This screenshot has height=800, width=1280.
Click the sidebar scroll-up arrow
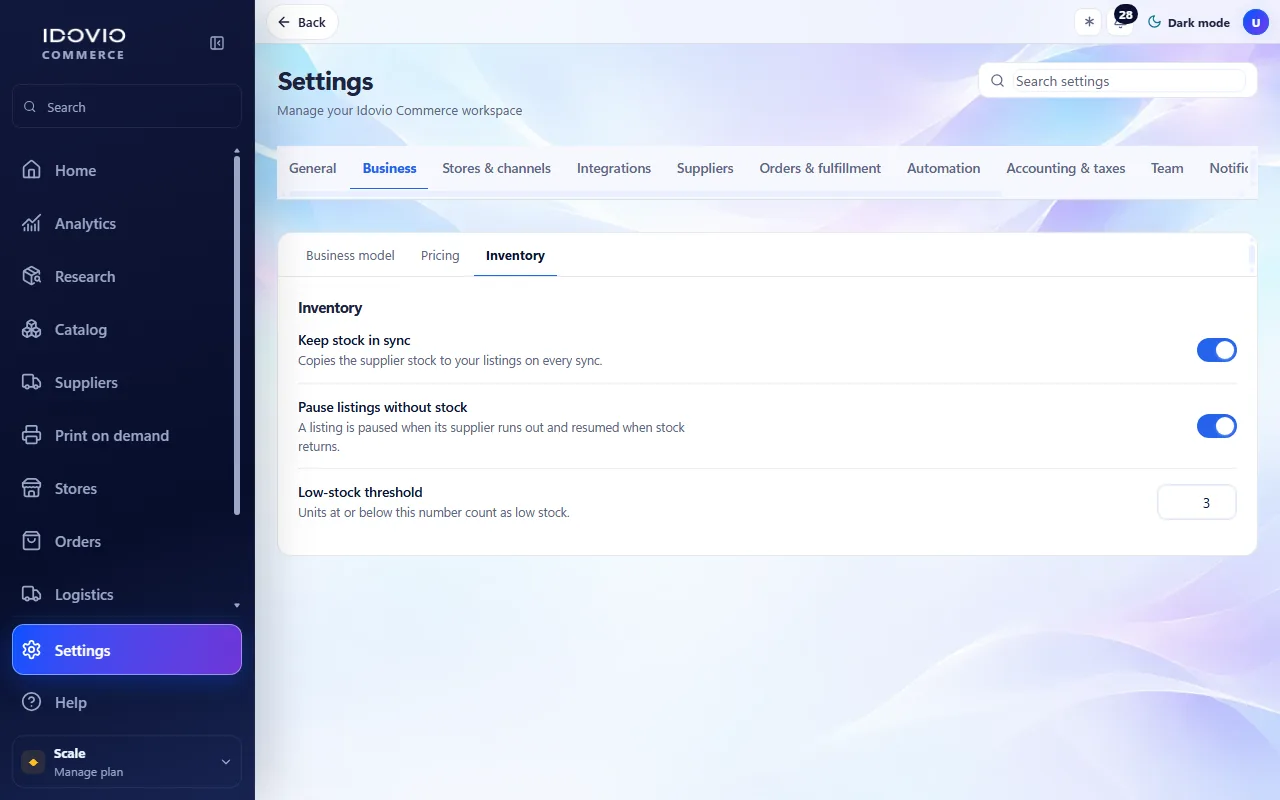click(x=237, y=152)
